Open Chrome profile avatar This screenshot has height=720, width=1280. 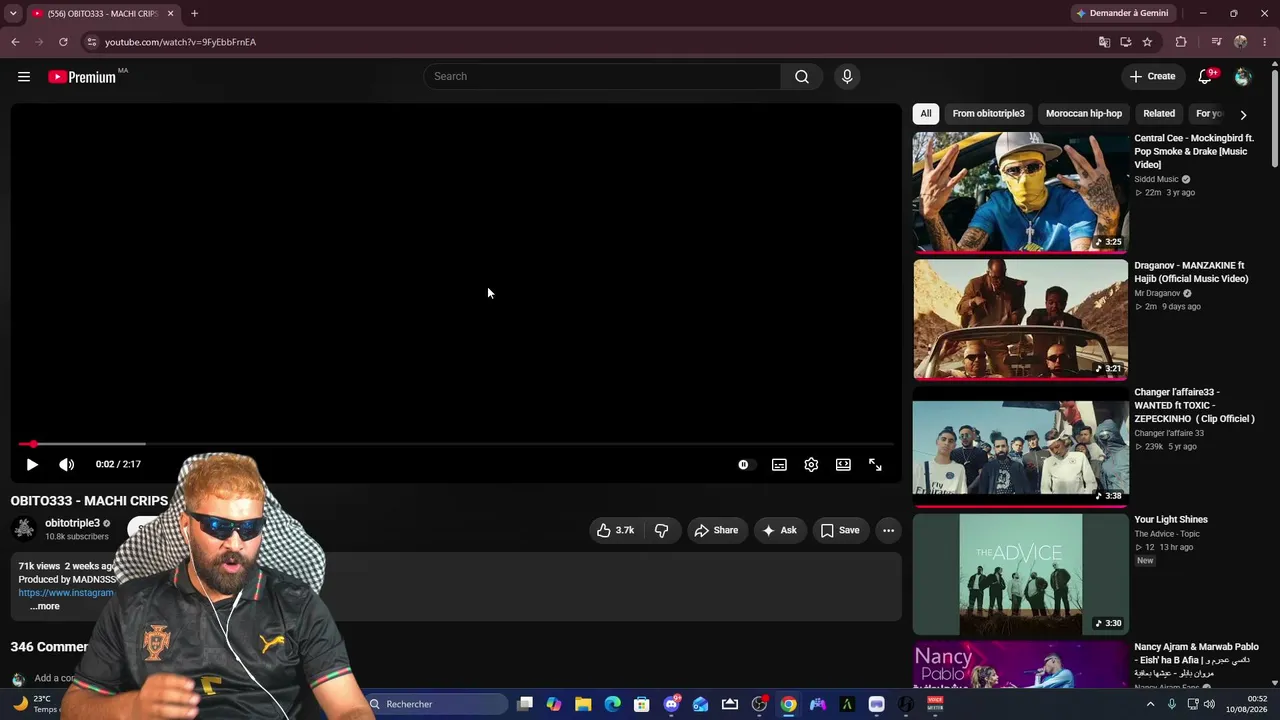(x=1241, y=42)
